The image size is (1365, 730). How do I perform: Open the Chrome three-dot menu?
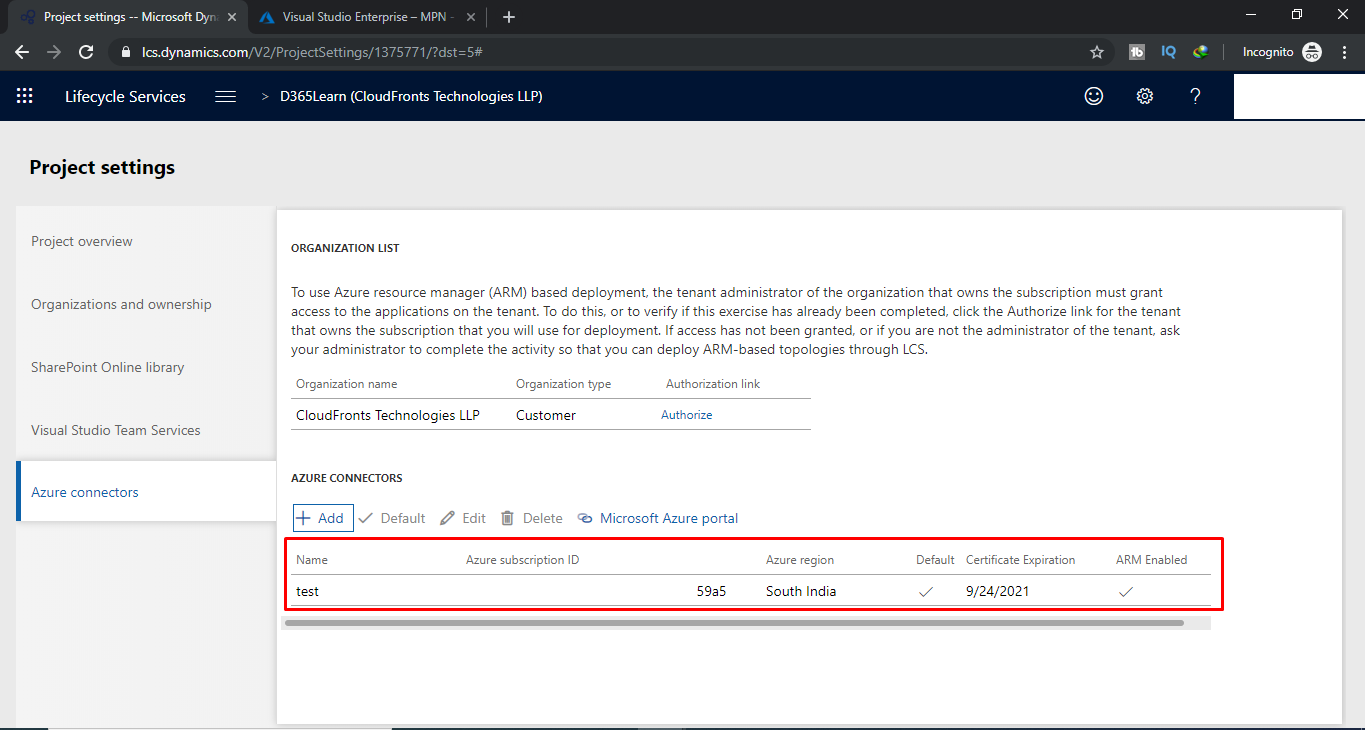click(x=1344, y=52)
